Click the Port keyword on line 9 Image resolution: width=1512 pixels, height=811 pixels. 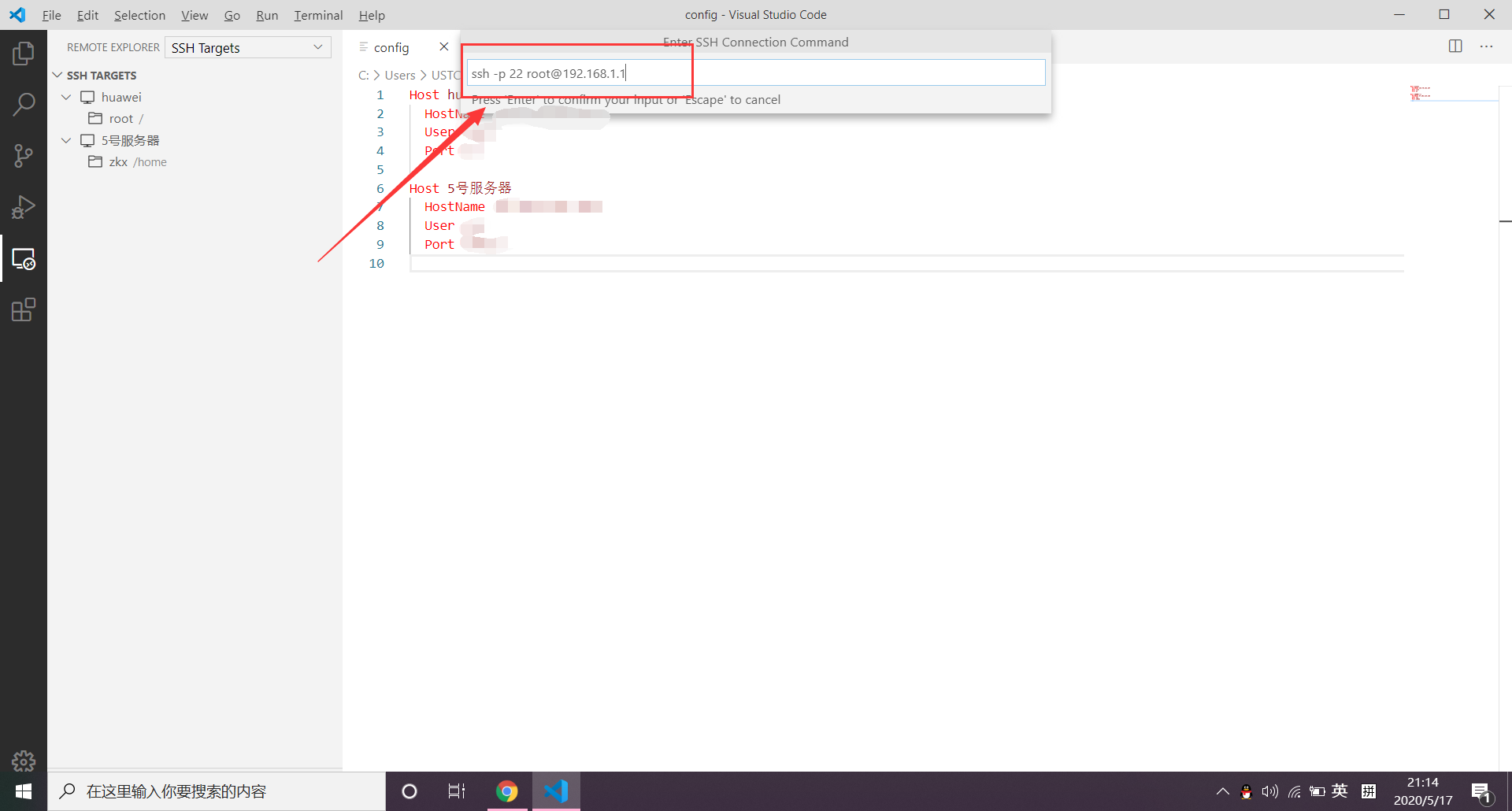pos(439,244)
